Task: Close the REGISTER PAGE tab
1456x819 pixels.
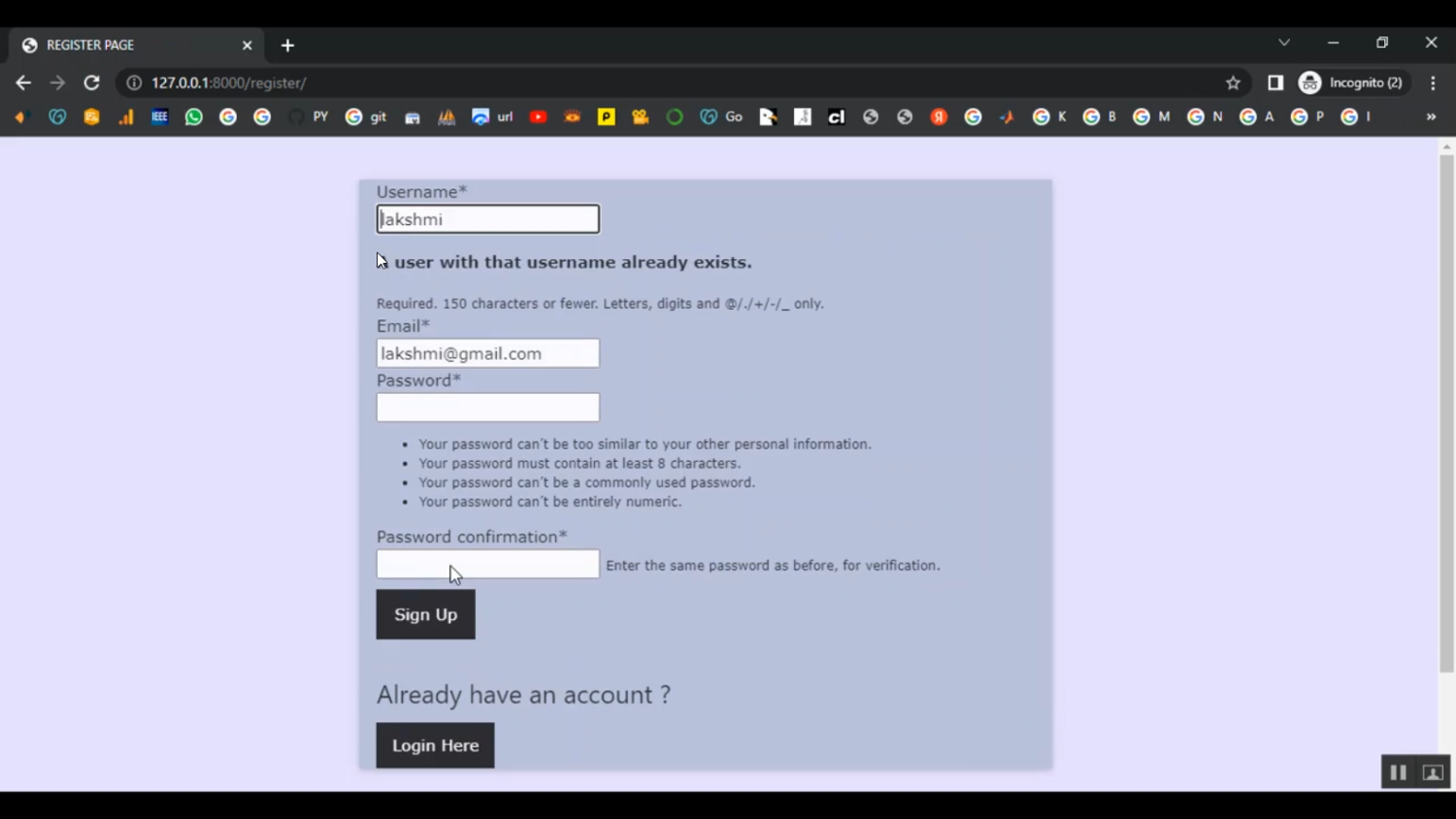Action: 247,46
